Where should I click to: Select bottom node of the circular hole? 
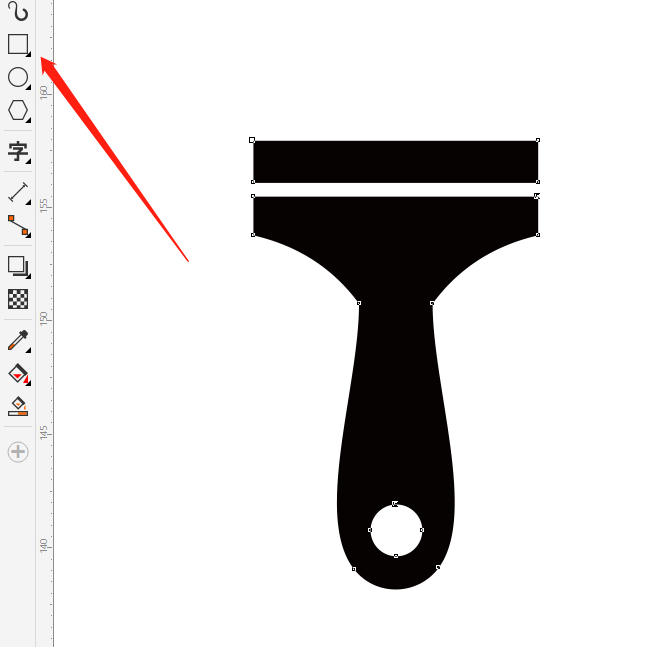pos(396,556)
